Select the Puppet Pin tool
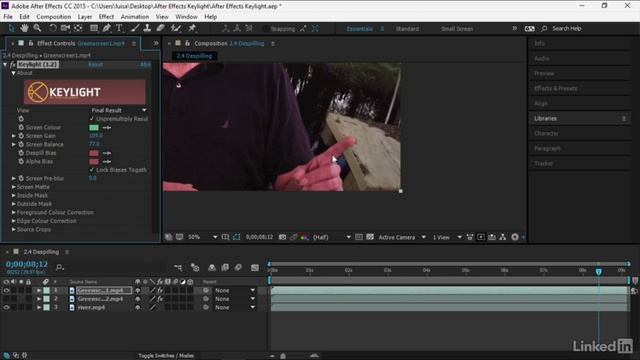This screenshot has height=360, width=640. tap(192, 28)
